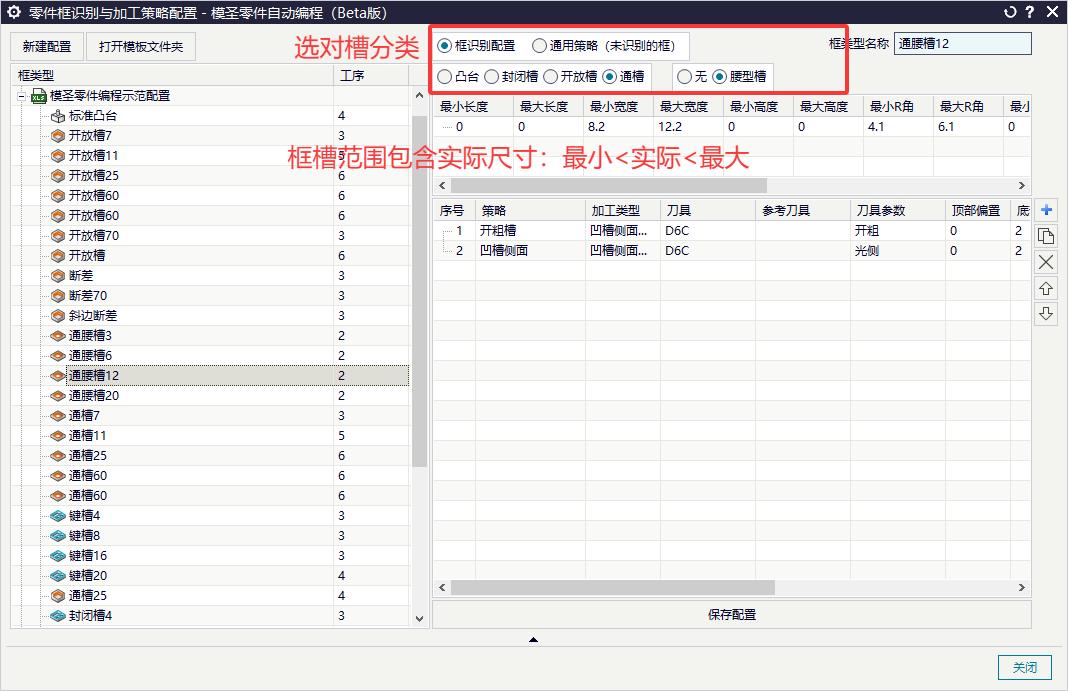Click the icon beside 开放槽25

point(58,176)
